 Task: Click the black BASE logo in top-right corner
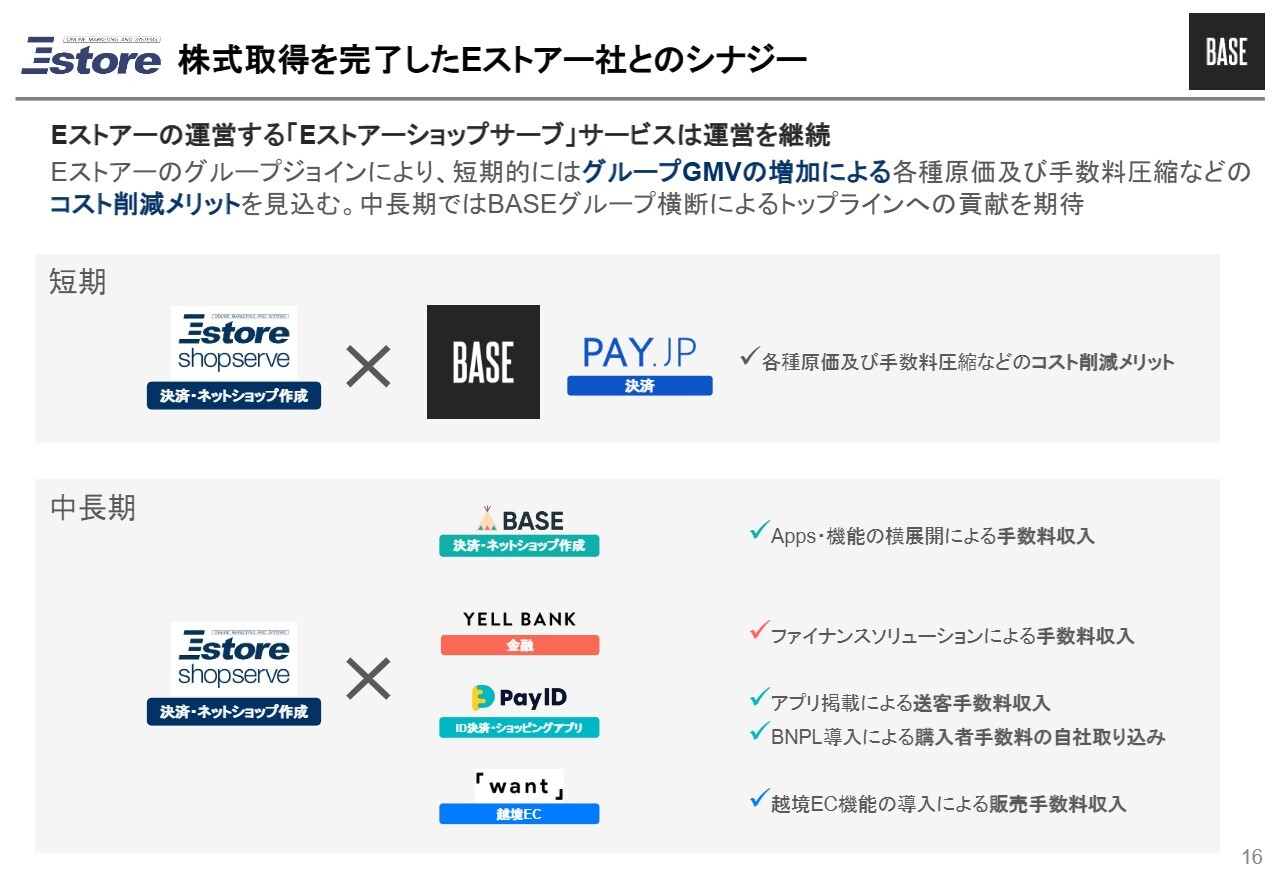point(1226,52)
